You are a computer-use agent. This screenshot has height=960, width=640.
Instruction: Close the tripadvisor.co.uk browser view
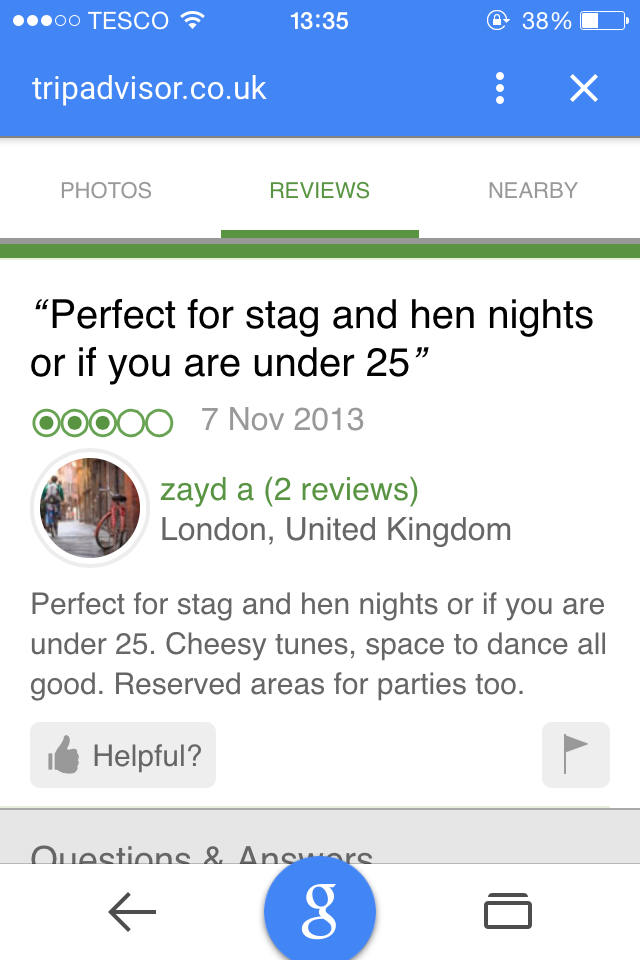(x=584, y=89)
